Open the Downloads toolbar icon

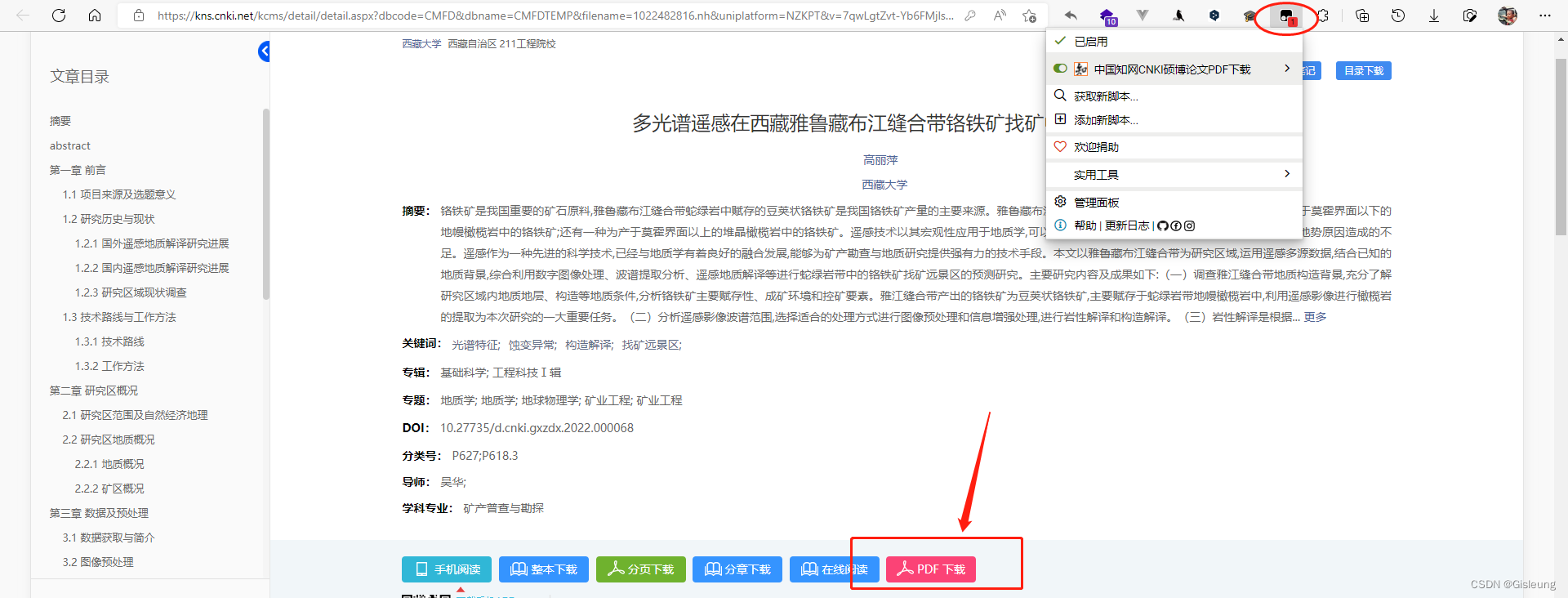click(1434, 16)
